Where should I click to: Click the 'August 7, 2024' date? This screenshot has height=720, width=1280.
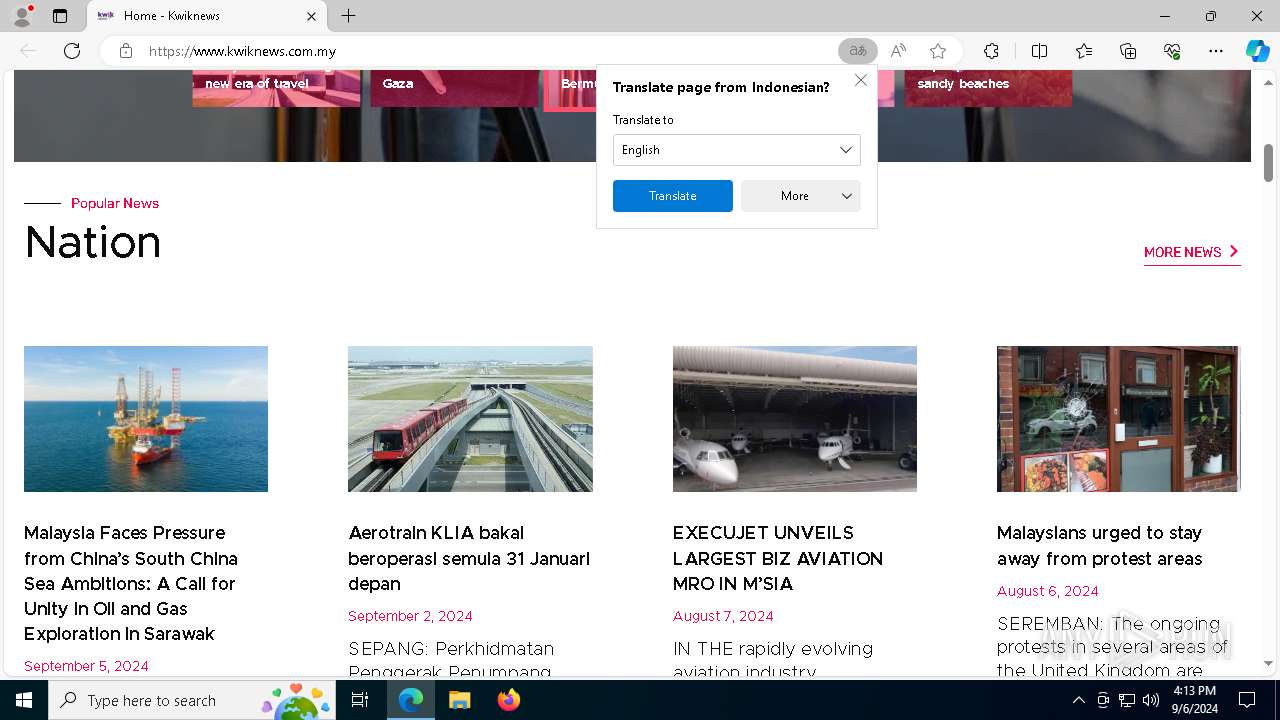tap(723, 616)
